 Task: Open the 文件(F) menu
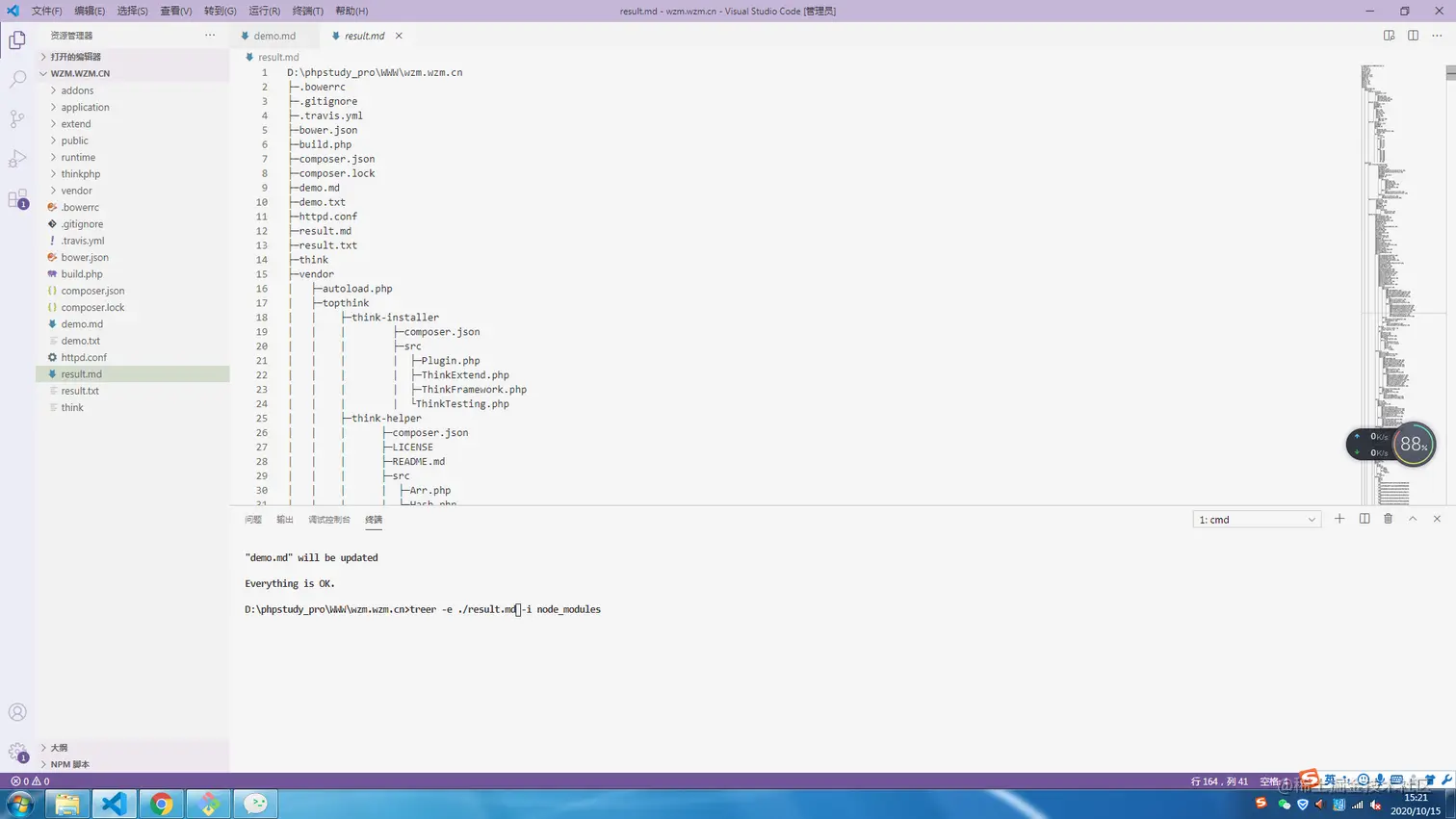[46, 11]
